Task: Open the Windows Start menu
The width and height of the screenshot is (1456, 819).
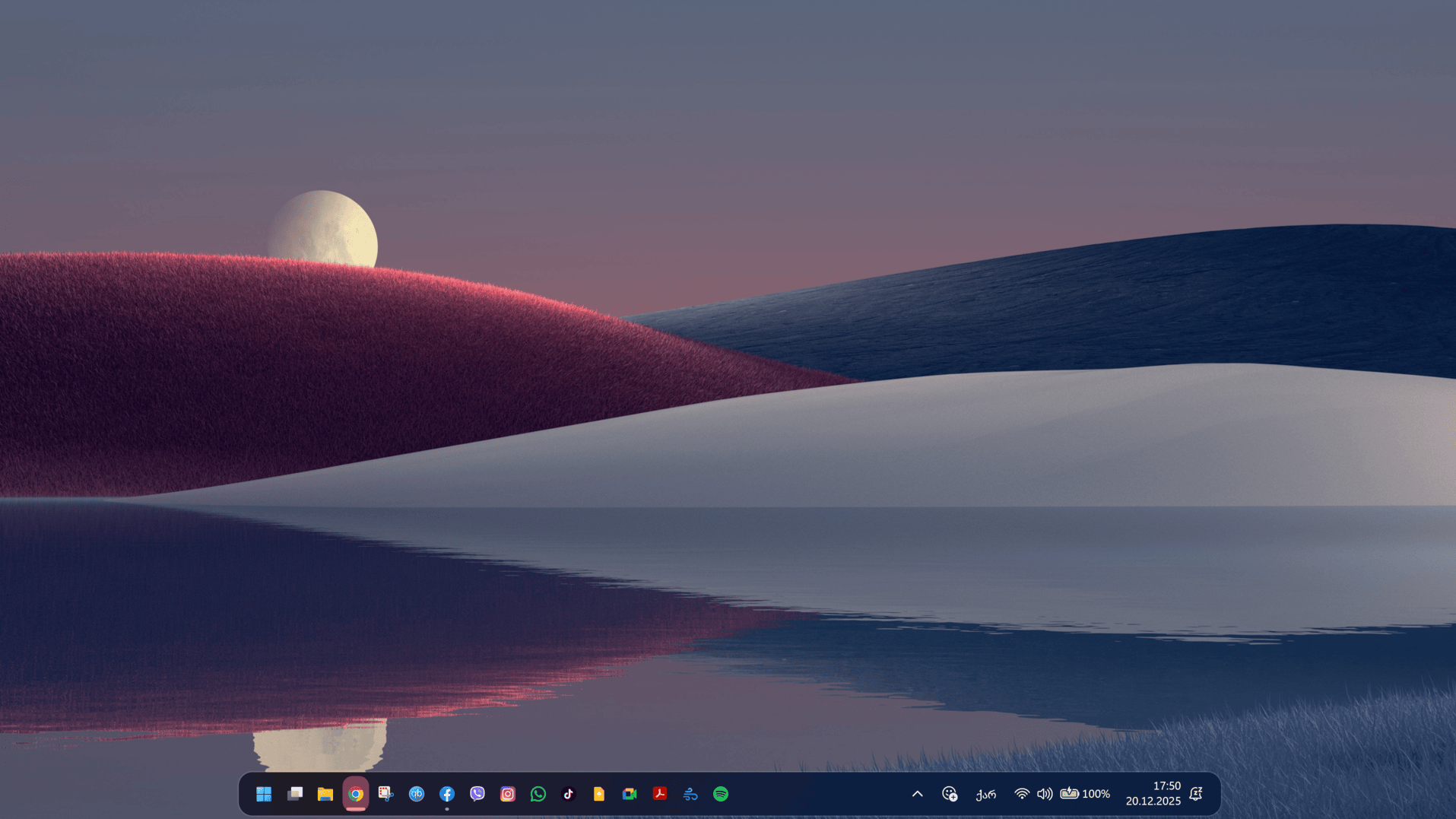Action: [x=264, y=794]
